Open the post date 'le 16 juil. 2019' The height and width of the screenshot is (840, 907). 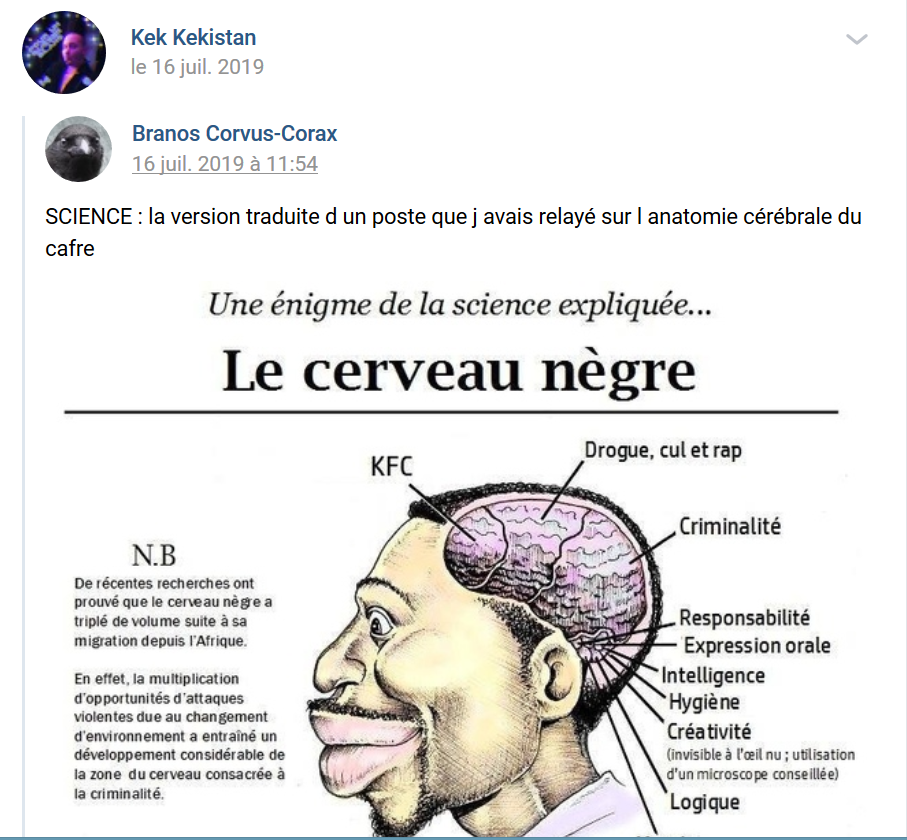(197, 67)
